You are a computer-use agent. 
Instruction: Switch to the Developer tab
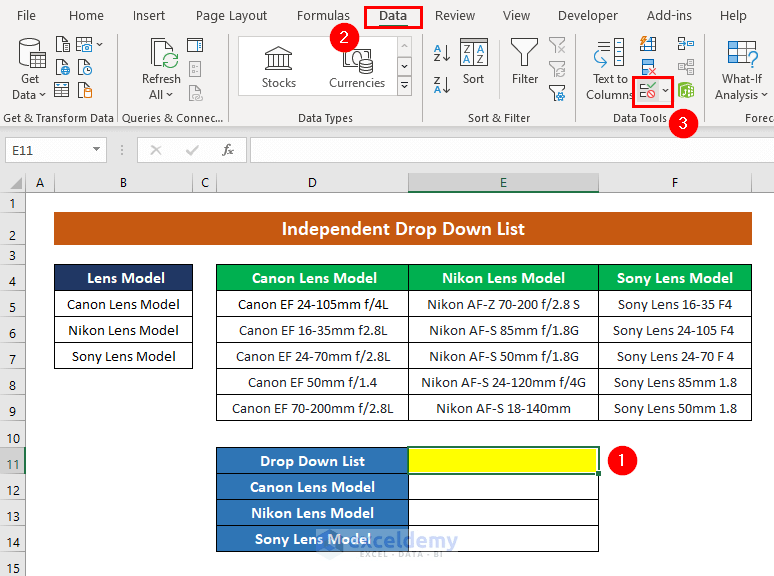[x=587, y=16]
